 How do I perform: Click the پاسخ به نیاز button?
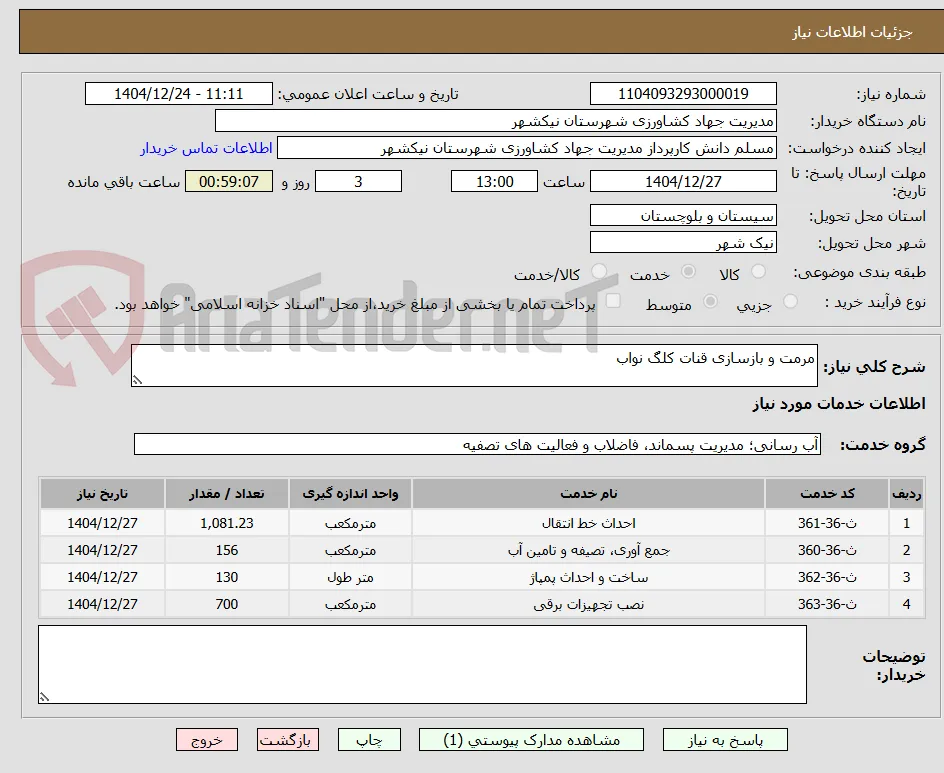pos(725,740)
